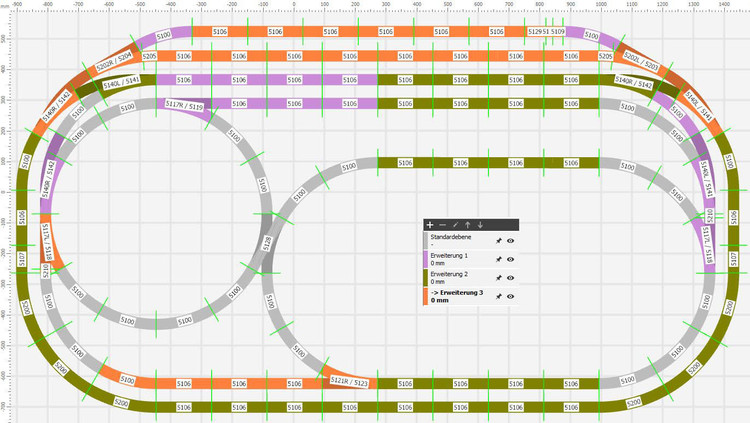Hide the Standardebene layer via eye icon
The height and width of the screenshot is (423, 750).
tap(510, 241)
